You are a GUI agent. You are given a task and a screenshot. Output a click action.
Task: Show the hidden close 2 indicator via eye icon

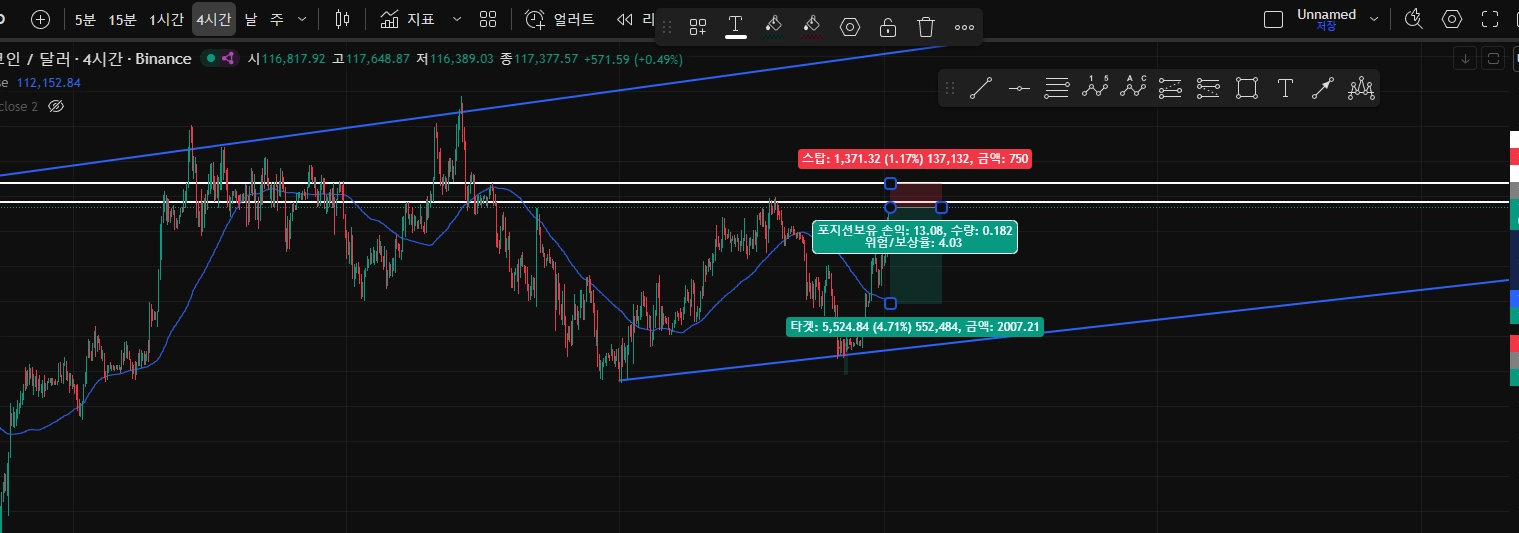tap(56, 106)
